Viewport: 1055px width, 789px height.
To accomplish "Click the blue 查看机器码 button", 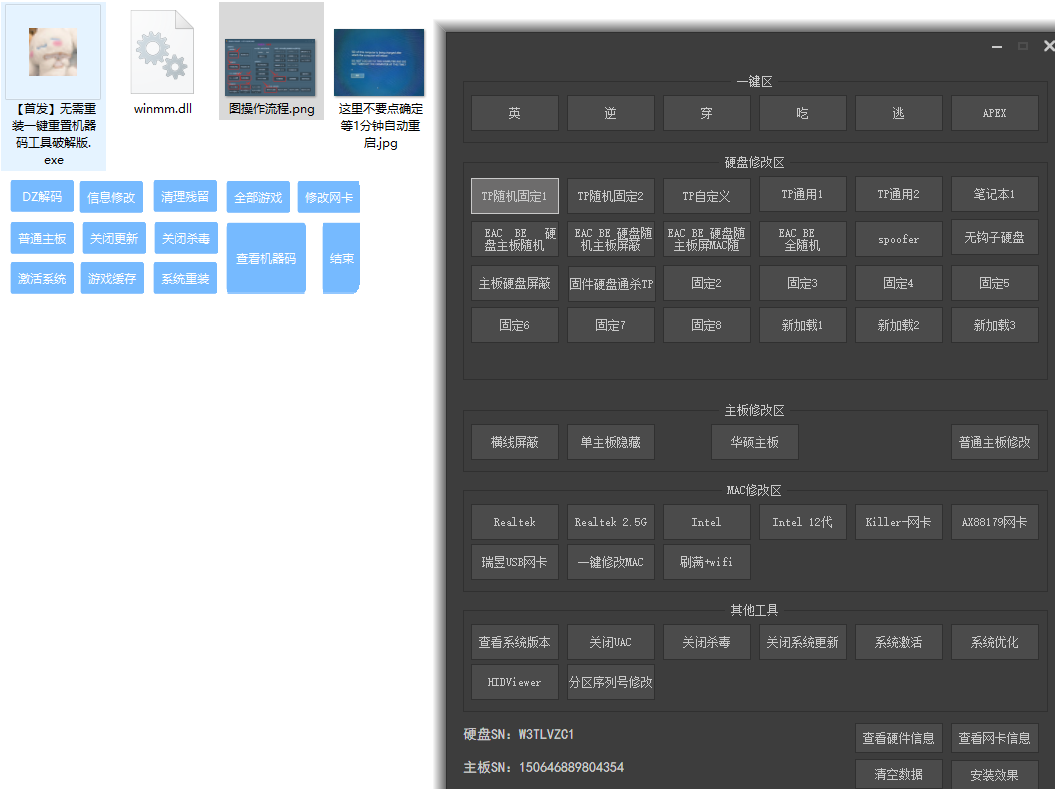I will pos(266,258).
